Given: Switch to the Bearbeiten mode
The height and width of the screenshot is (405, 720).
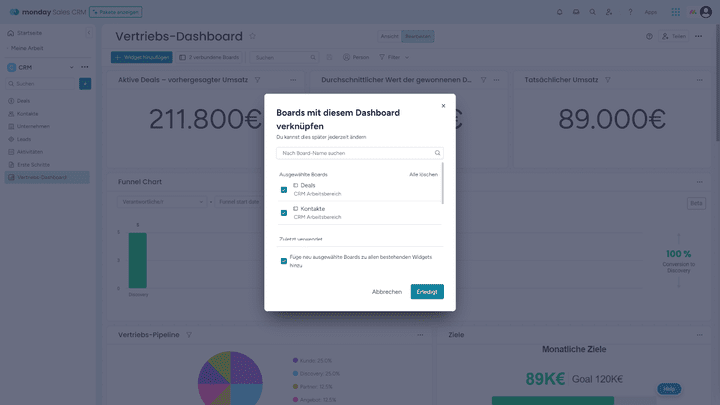Looking at the screenshot, I should point(418,36).
